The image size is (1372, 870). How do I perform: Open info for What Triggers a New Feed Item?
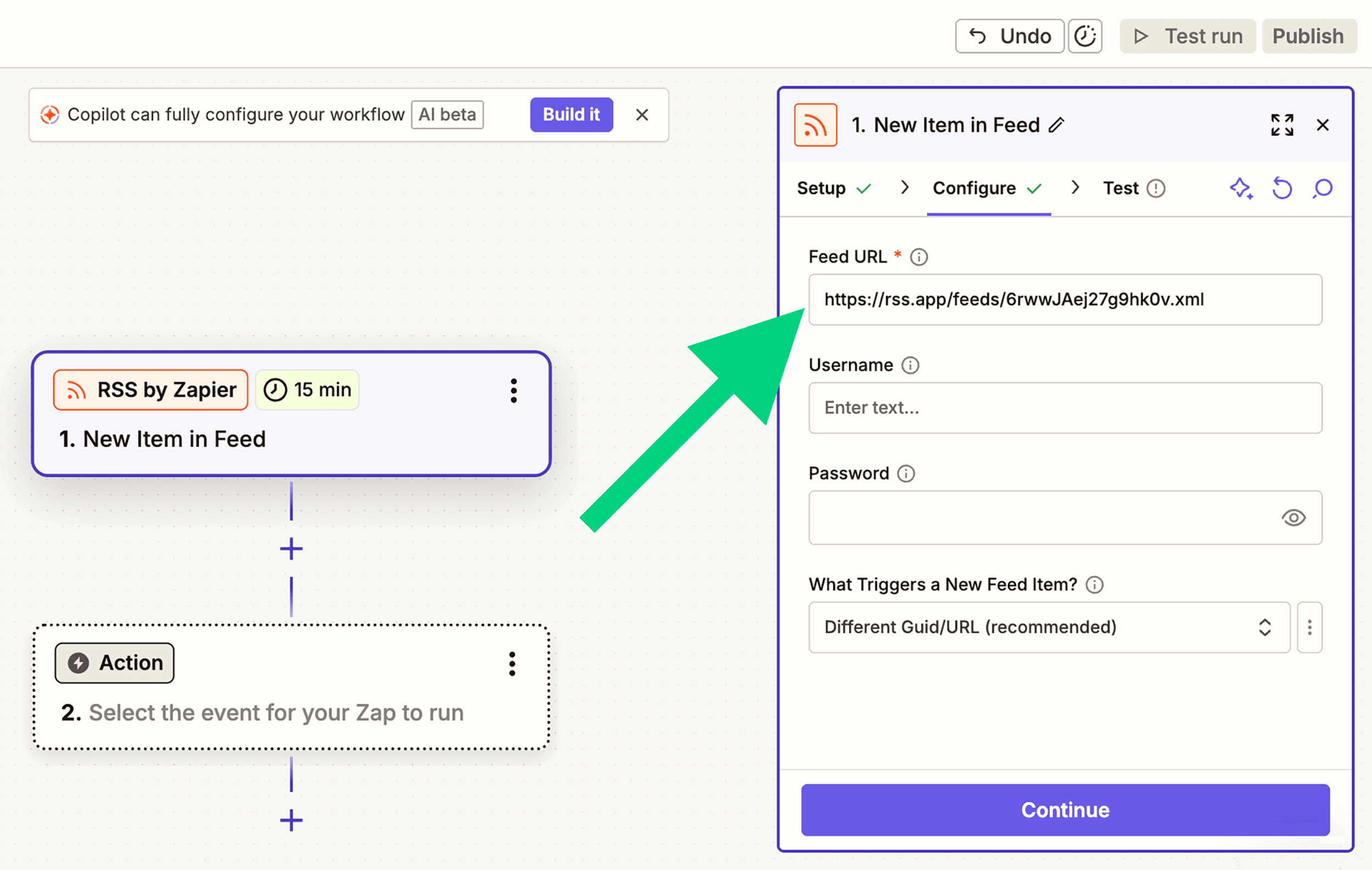[x=1094, y=584]
